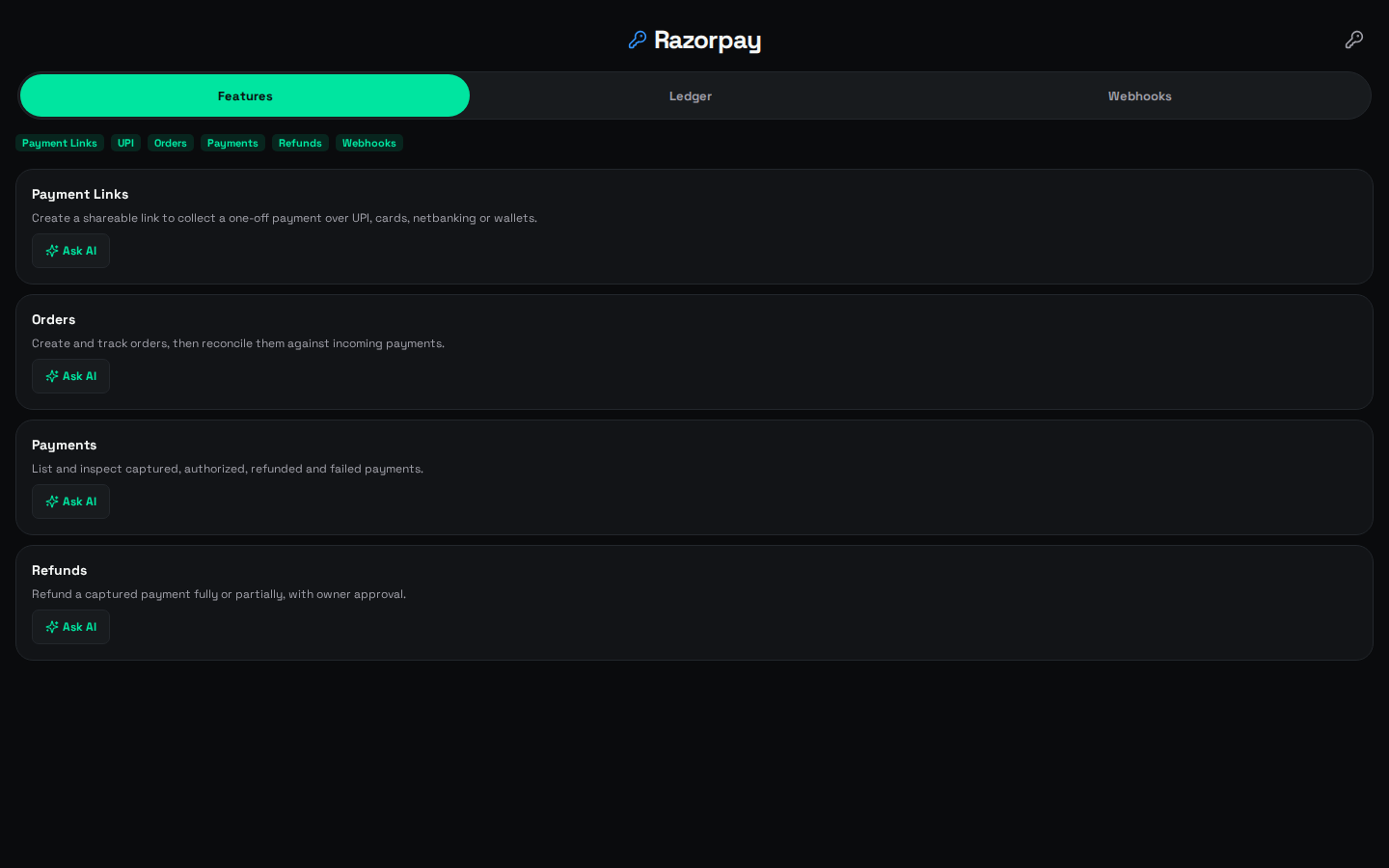This screenshot has width=1389, height=868.
Task: Click the blue key logo beside Razorpay
Action: pyautogui.click(x=637, y=40)
